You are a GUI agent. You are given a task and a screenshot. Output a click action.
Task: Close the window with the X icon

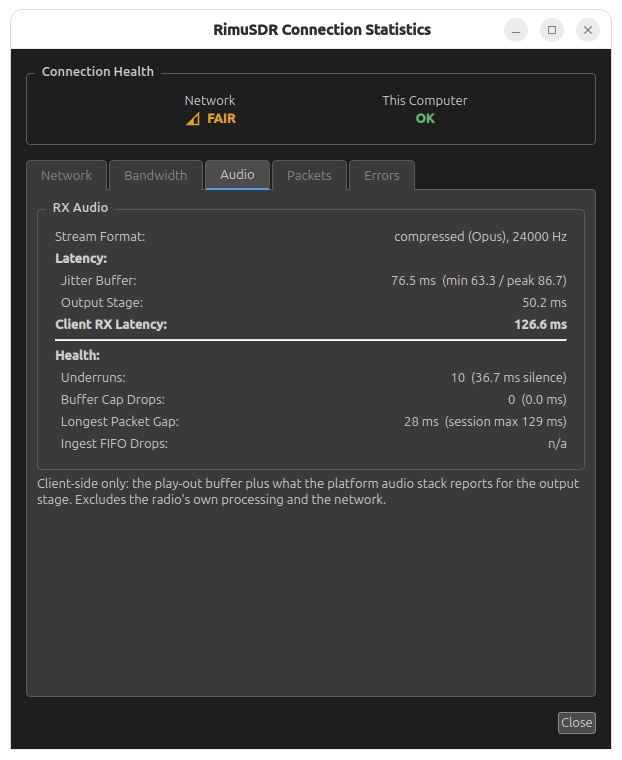(588, 30)
